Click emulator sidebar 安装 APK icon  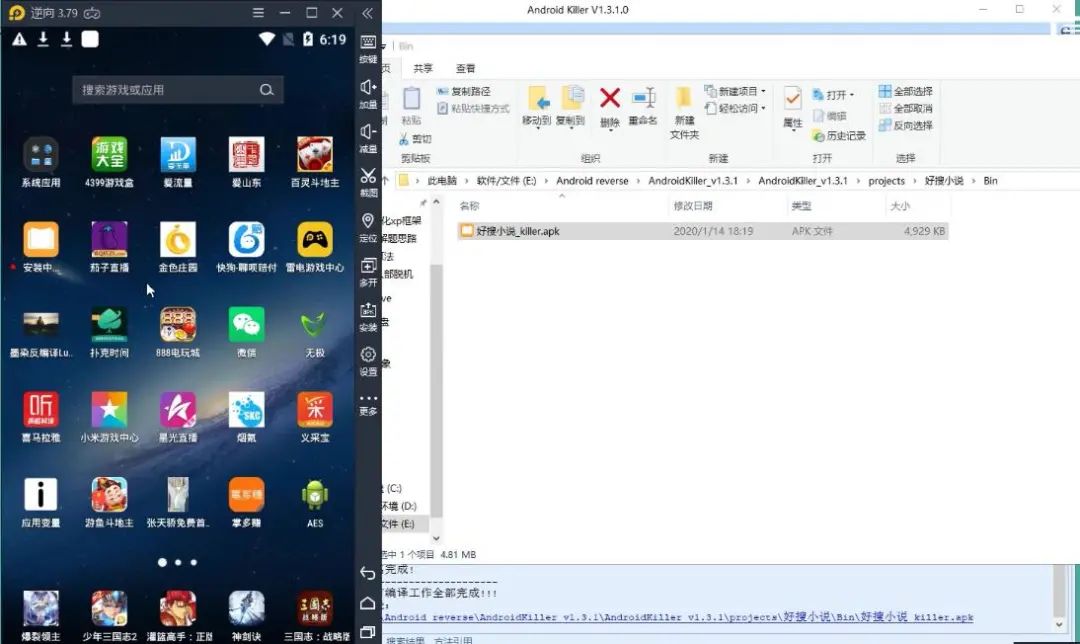[368, 309]
